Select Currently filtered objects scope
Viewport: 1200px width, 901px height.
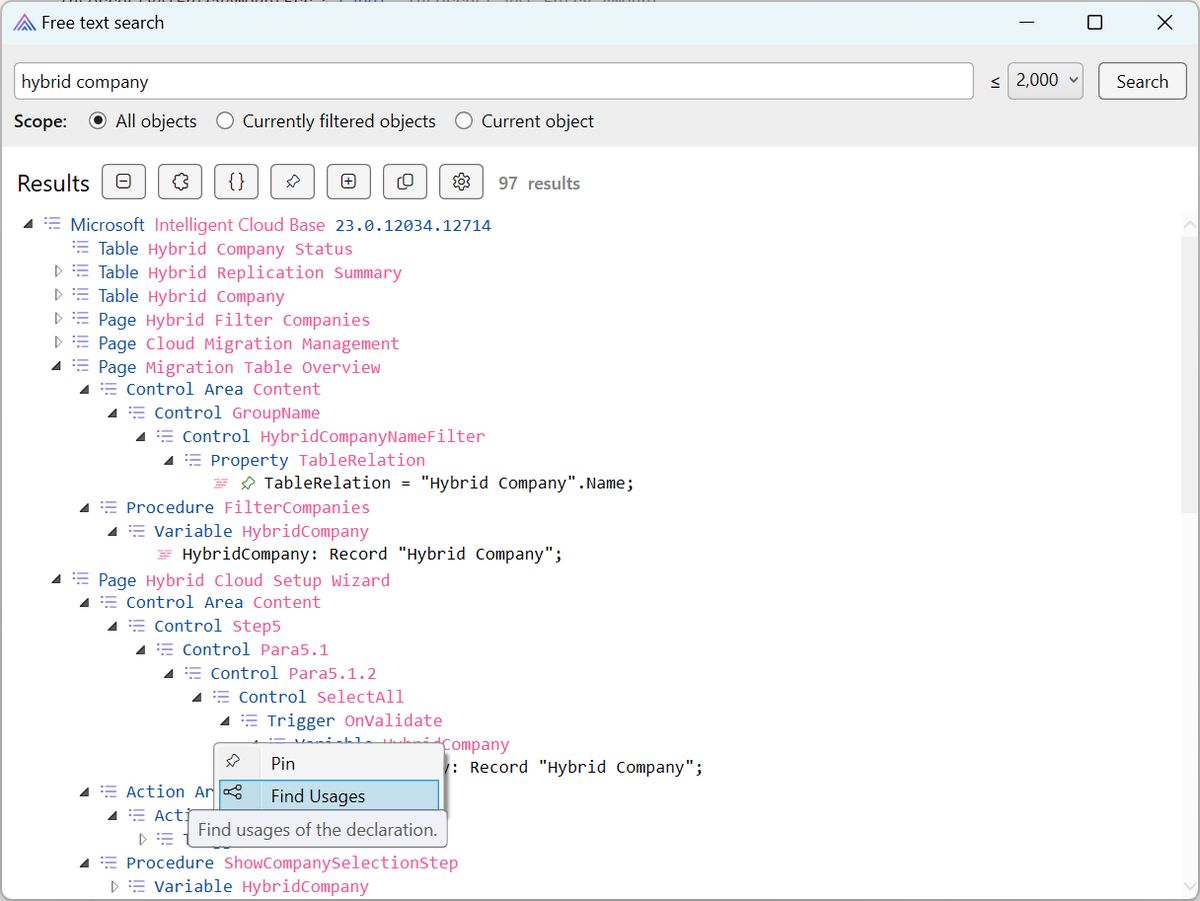click(x=225, y=121)
